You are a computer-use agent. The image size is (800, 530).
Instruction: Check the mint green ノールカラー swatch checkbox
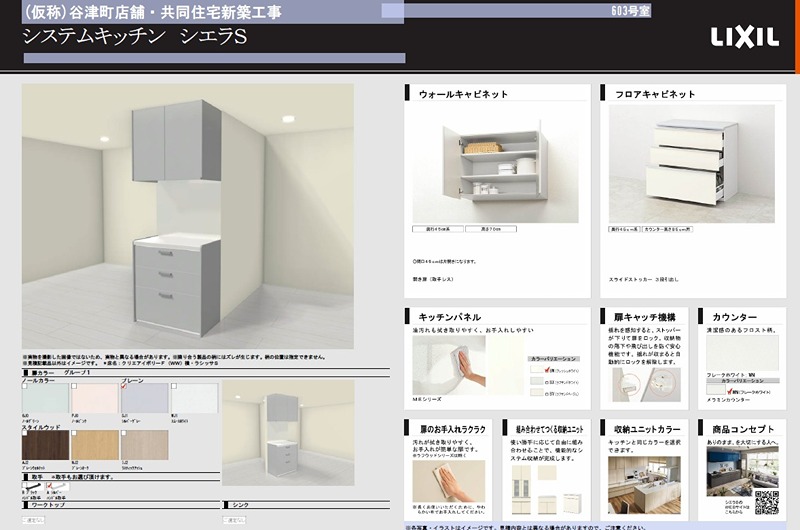click(24, 386)
